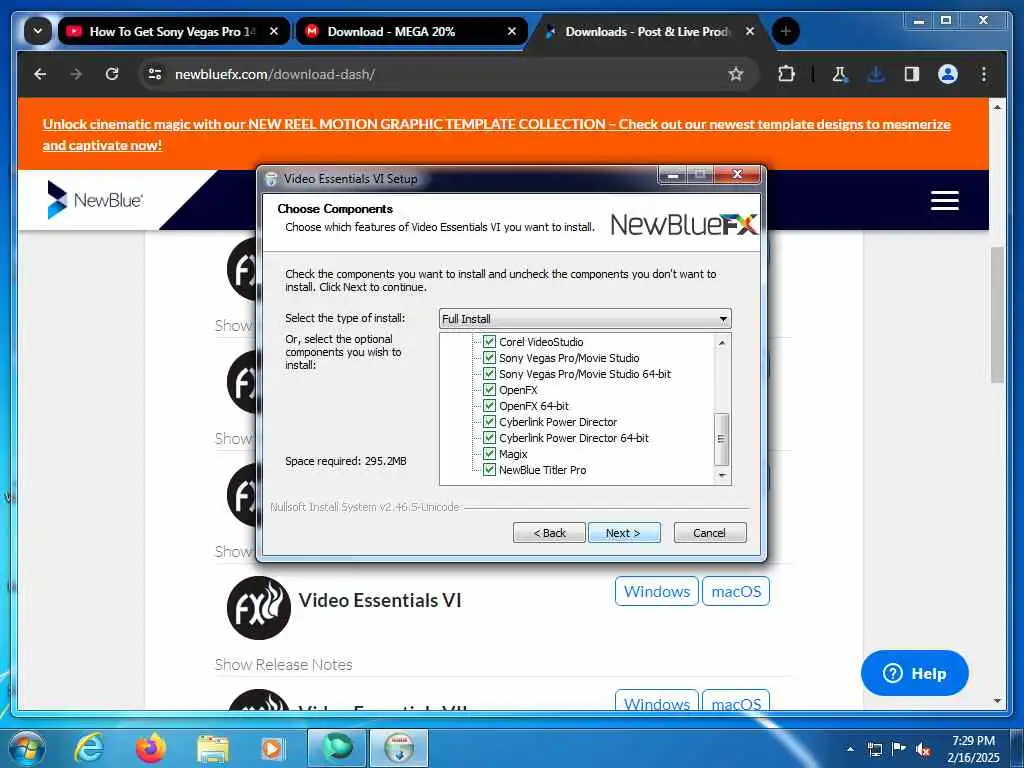
Task: Toggle the NewBlue Titler Pro checkbox
Action: (489, 470)
